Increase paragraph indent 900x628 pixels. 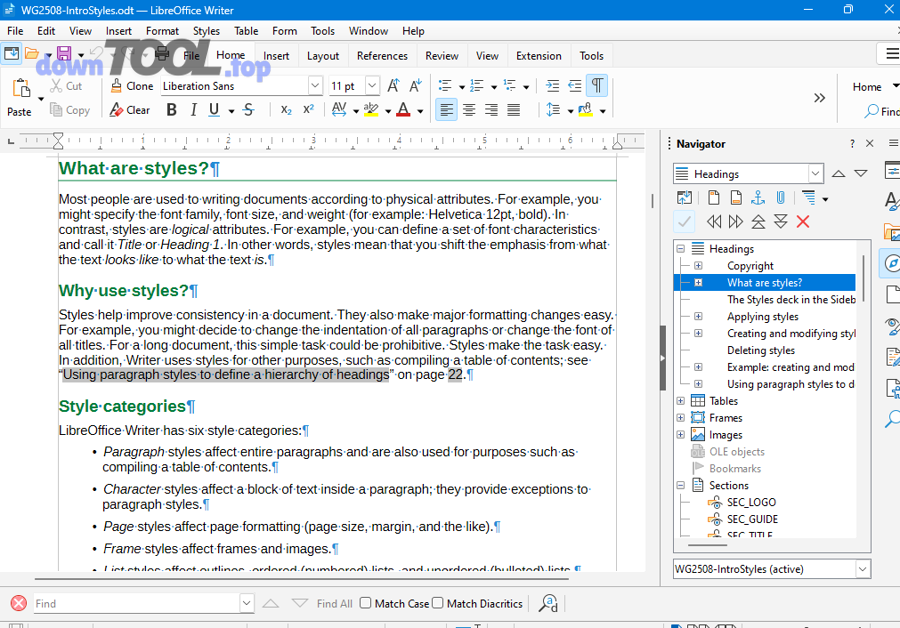tap(553, 86)
